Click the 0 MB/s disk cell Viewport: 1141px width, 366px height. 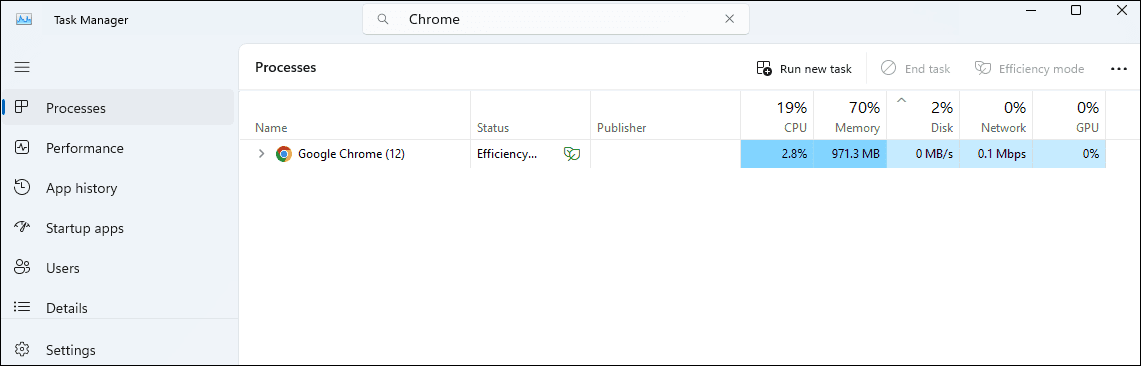point(923,154)
